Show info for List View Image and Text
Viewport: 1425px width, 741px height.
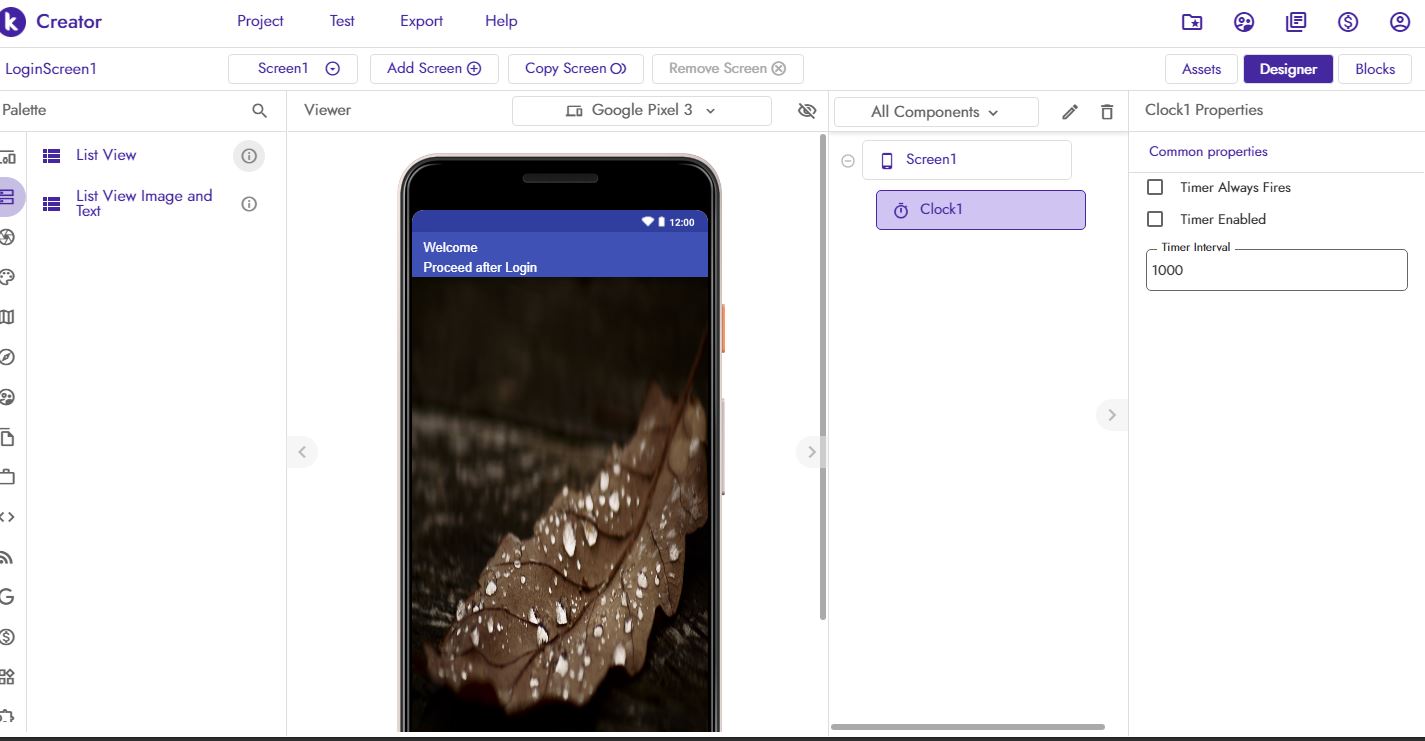(249, 204)
